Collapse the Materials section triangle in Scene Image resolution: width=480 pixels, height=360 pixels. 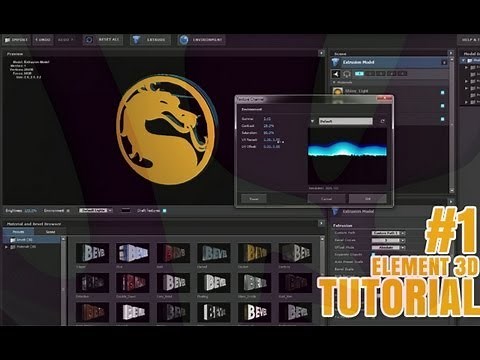tap(334, 82)
